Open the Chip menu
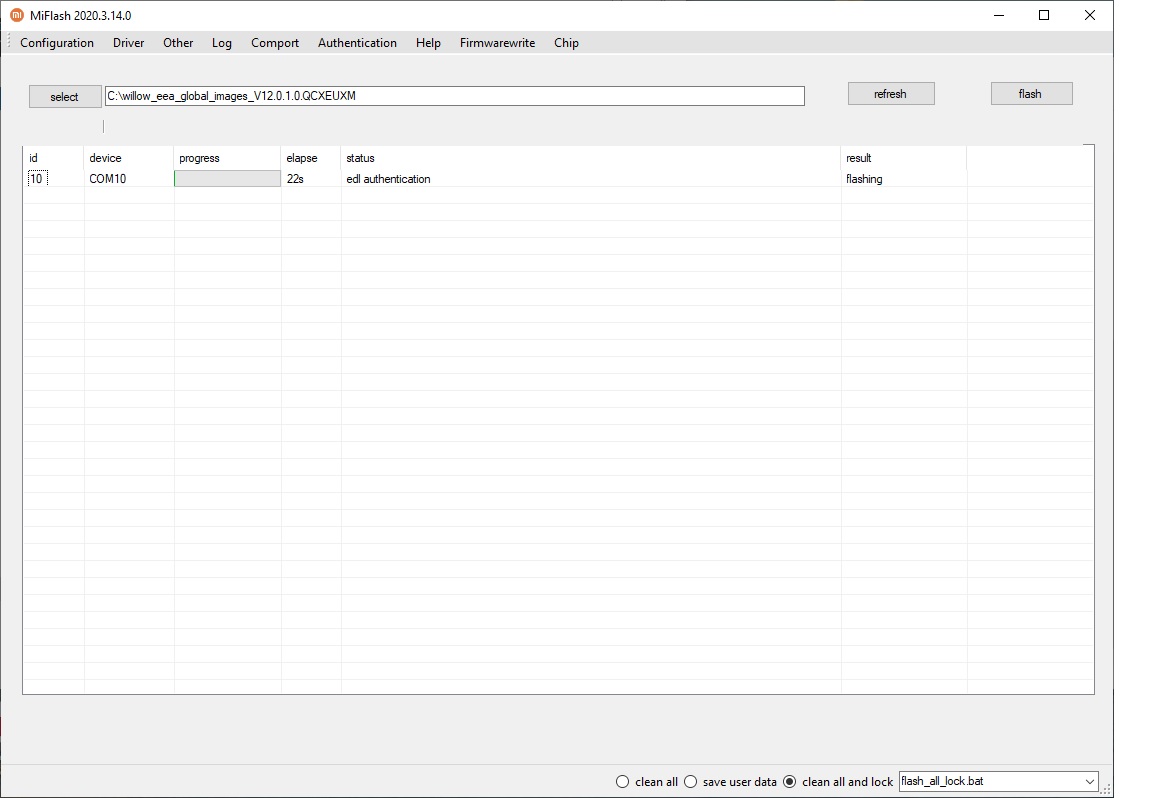 (x=566, y=43)
